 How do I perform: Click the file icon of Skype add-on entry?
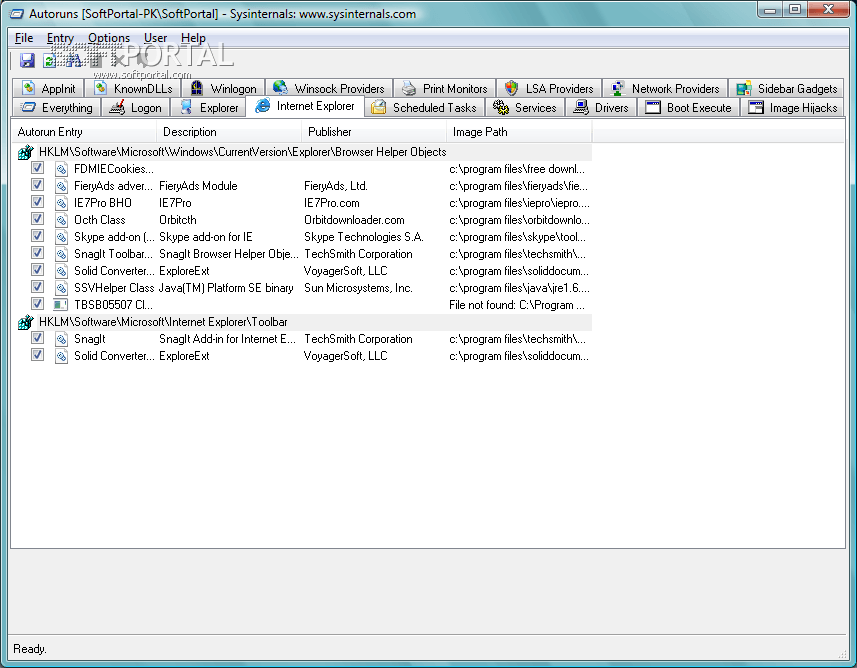point(61,237)
